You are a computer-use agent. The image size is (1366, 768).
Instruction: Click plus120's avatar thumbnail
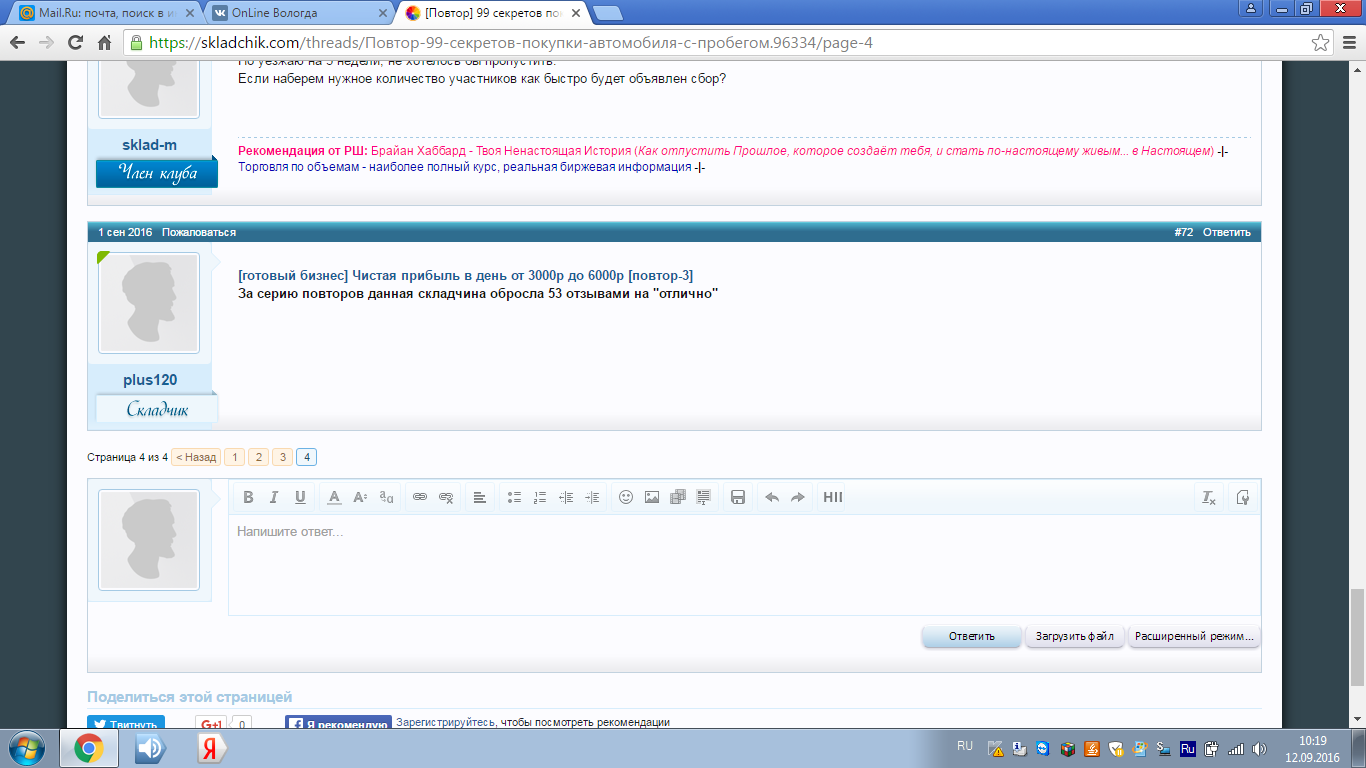149,303
